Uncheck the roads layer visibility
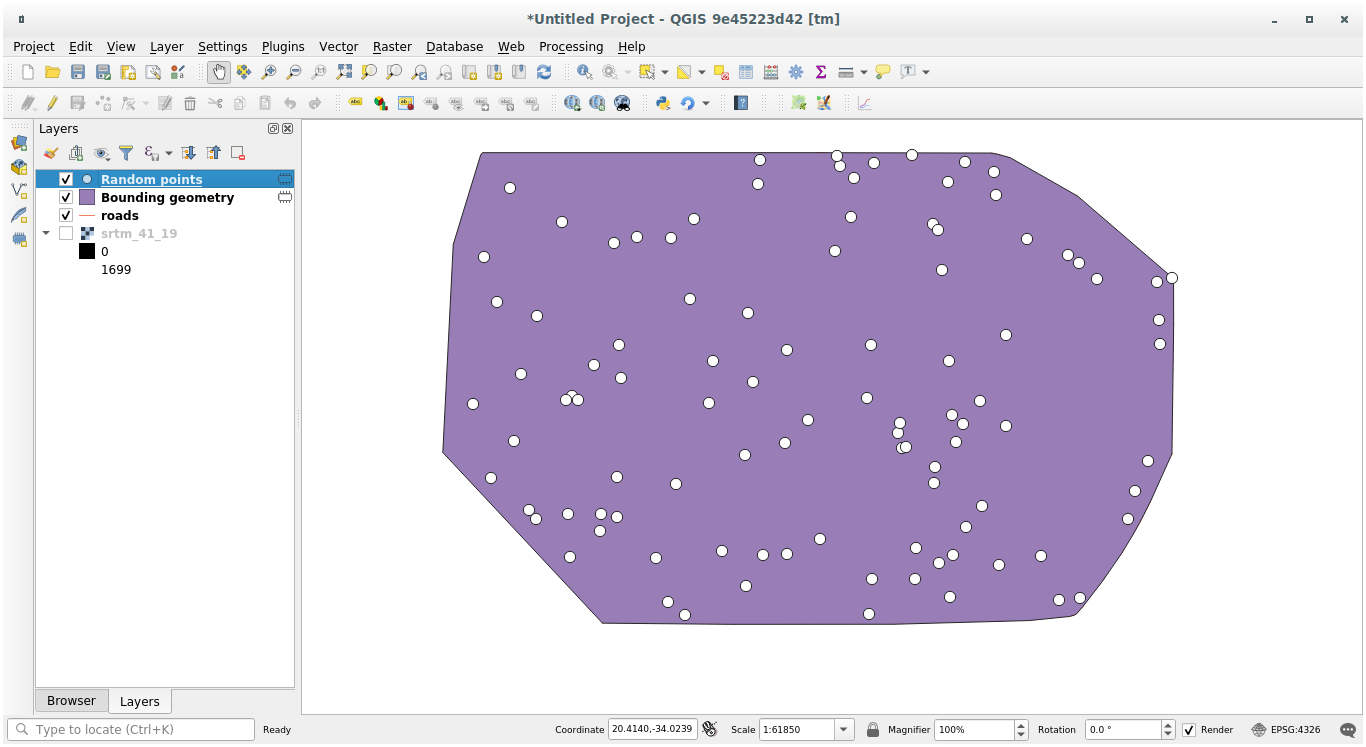The width and height of the screenshot is (1366, 747). 66,216
